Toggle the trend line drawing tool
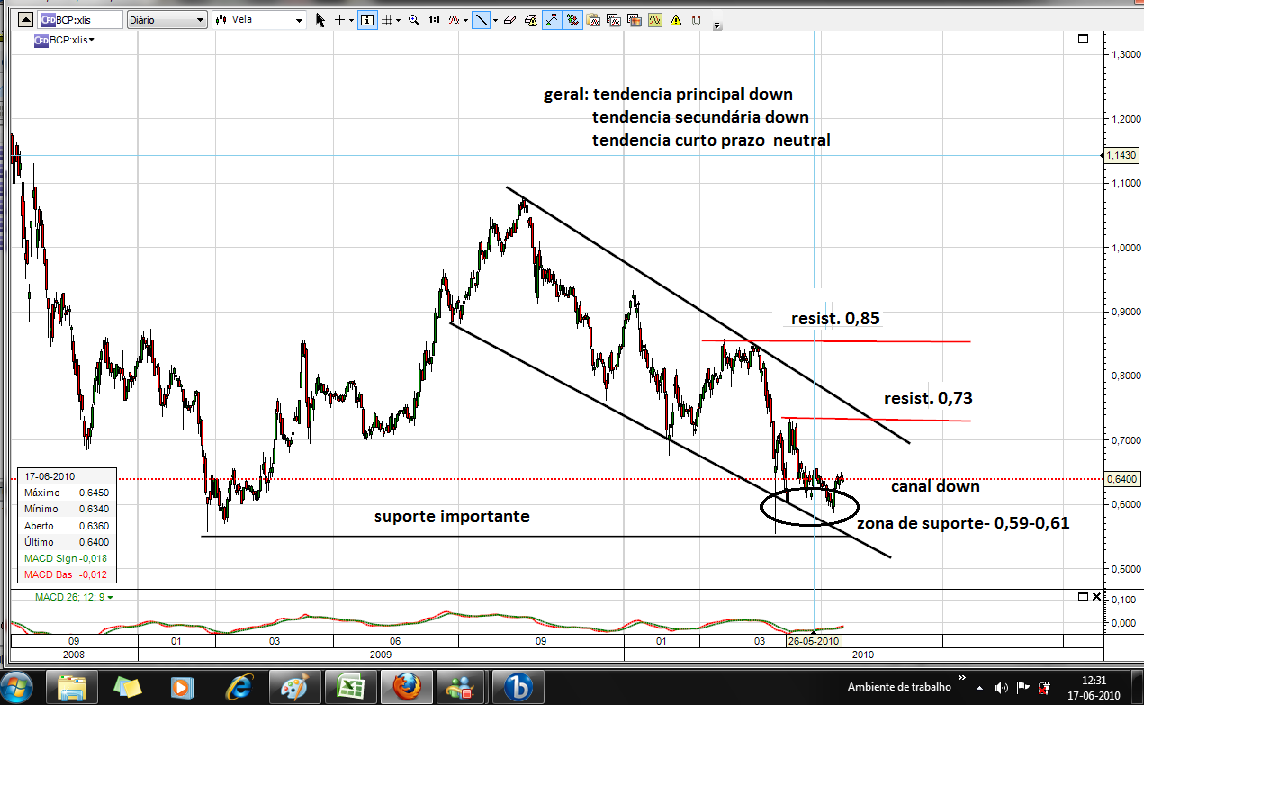 [x=481, y=19]
